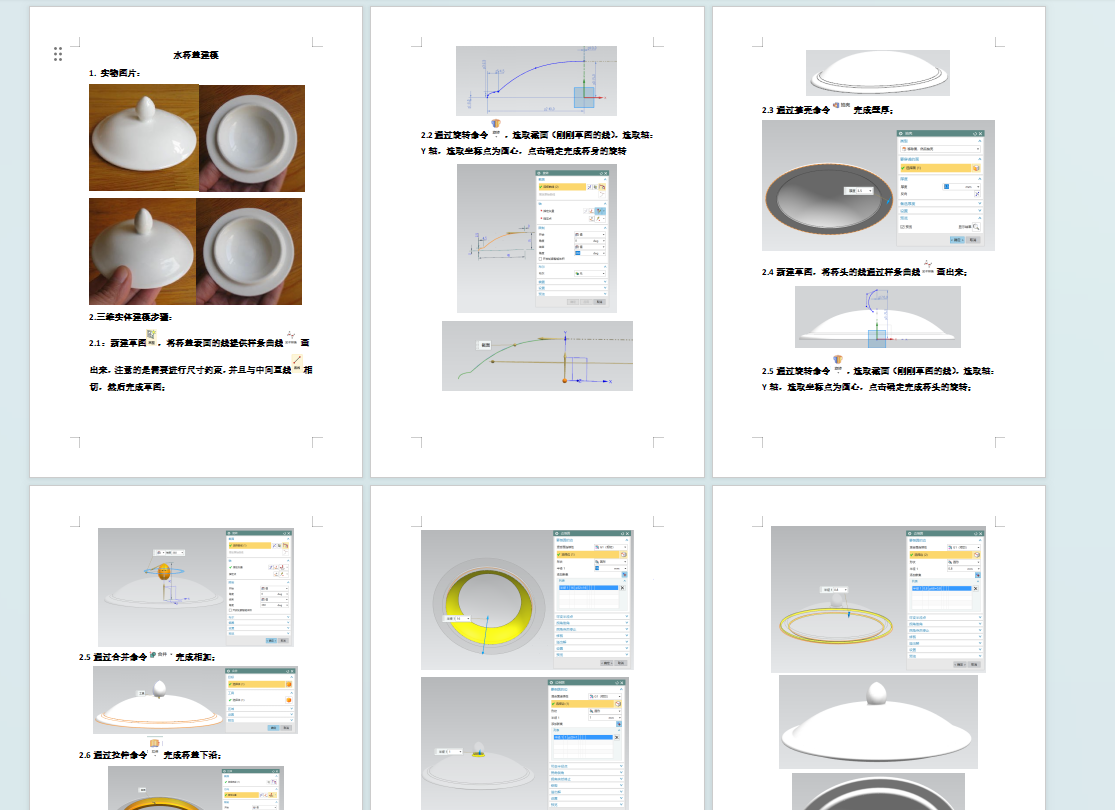Select the revolve icon in the step 2.5 text on page three
Image resolution: width=1115 pixels, height=810 pixels.
pos(838,363)
